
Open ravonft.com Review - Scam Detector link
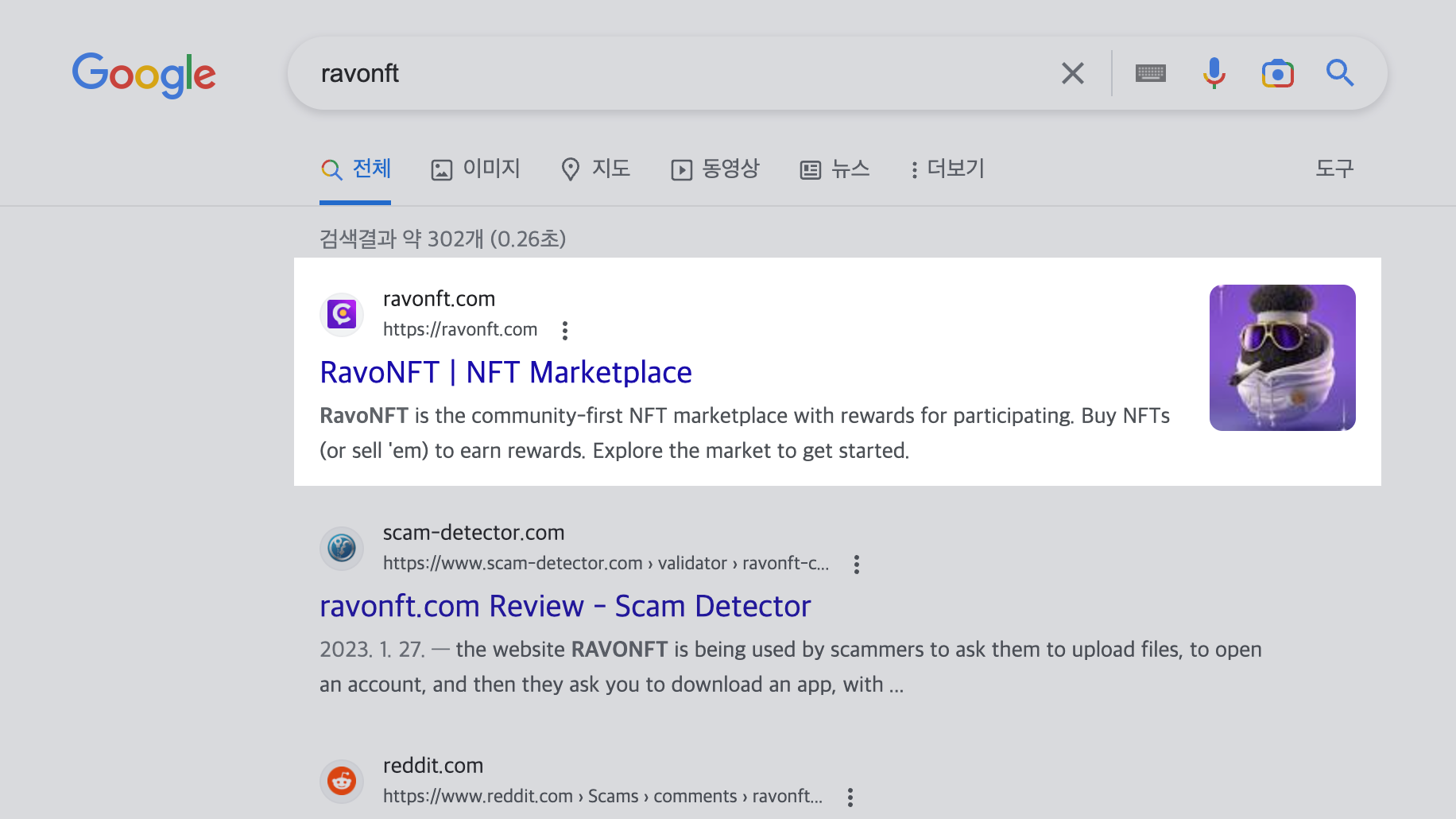[565, 606]
